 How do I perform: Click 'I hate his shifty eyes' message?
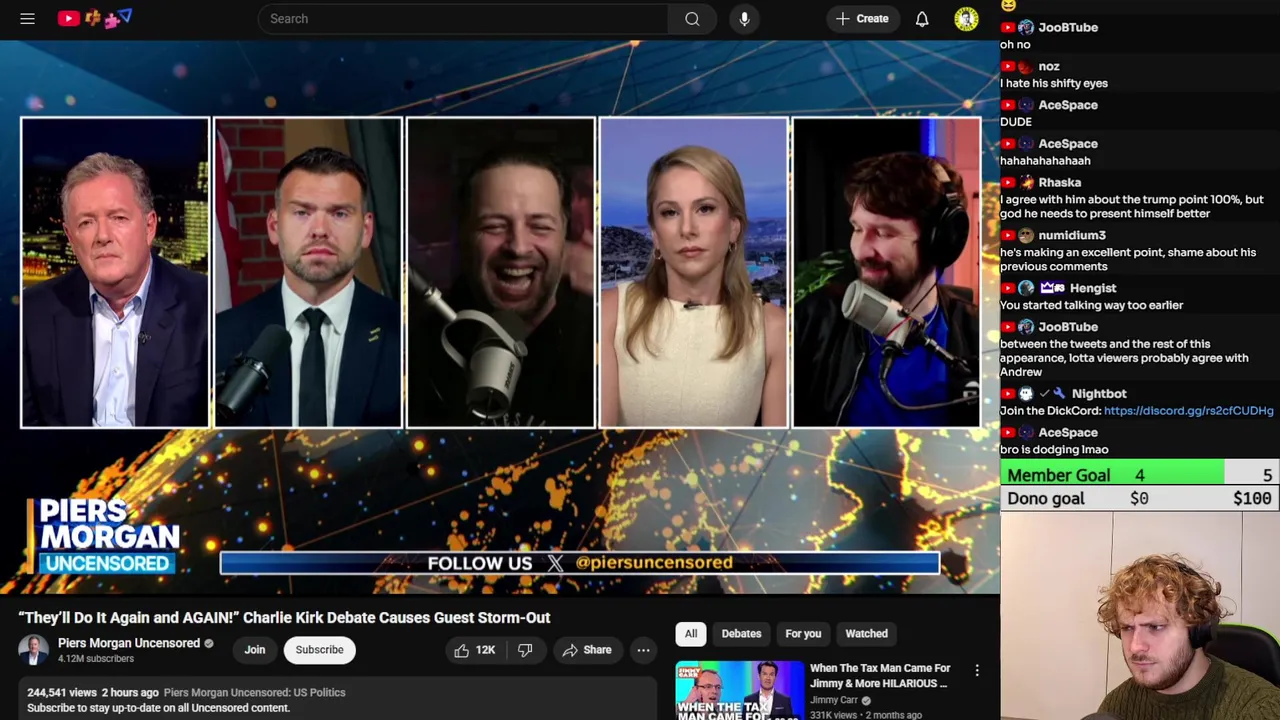click(1054, 83)
